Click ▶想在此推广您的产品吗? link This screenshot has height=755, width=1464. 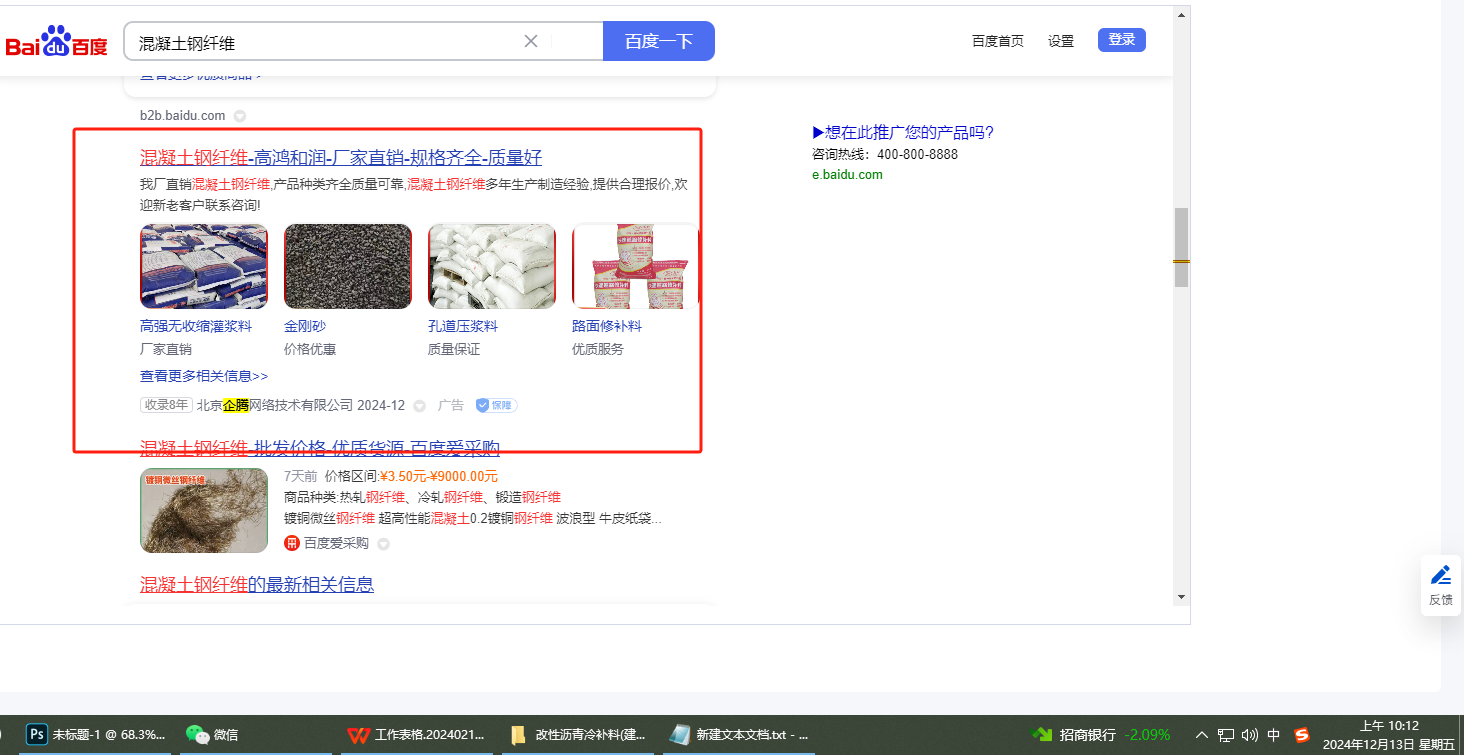903,133
